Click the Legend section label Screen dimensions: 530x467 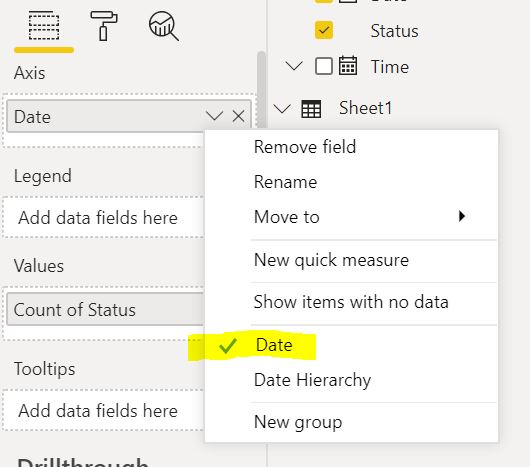tap(43, 176)
